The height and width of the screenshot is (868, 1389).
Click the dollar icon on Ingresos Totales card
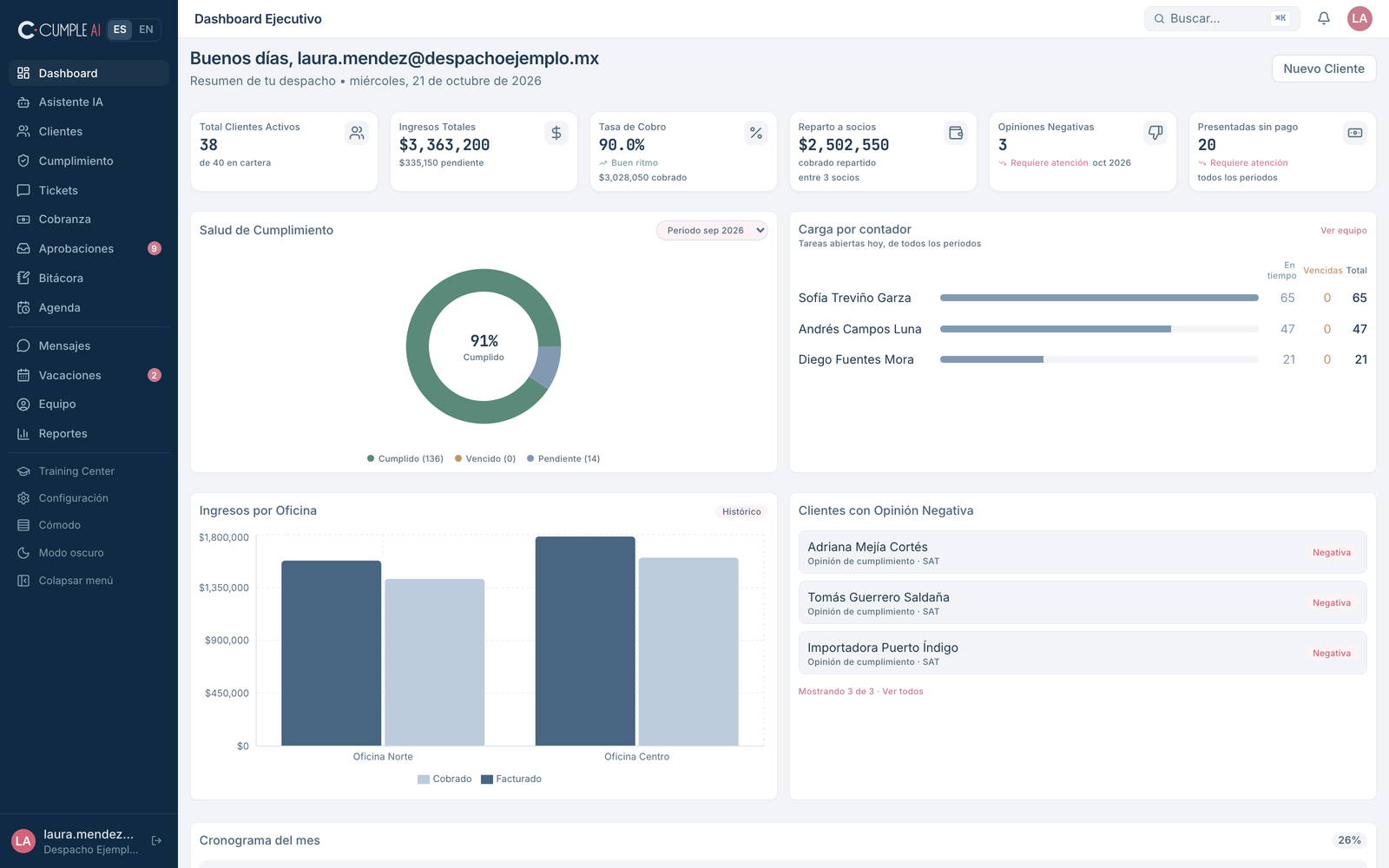[556, 133]
